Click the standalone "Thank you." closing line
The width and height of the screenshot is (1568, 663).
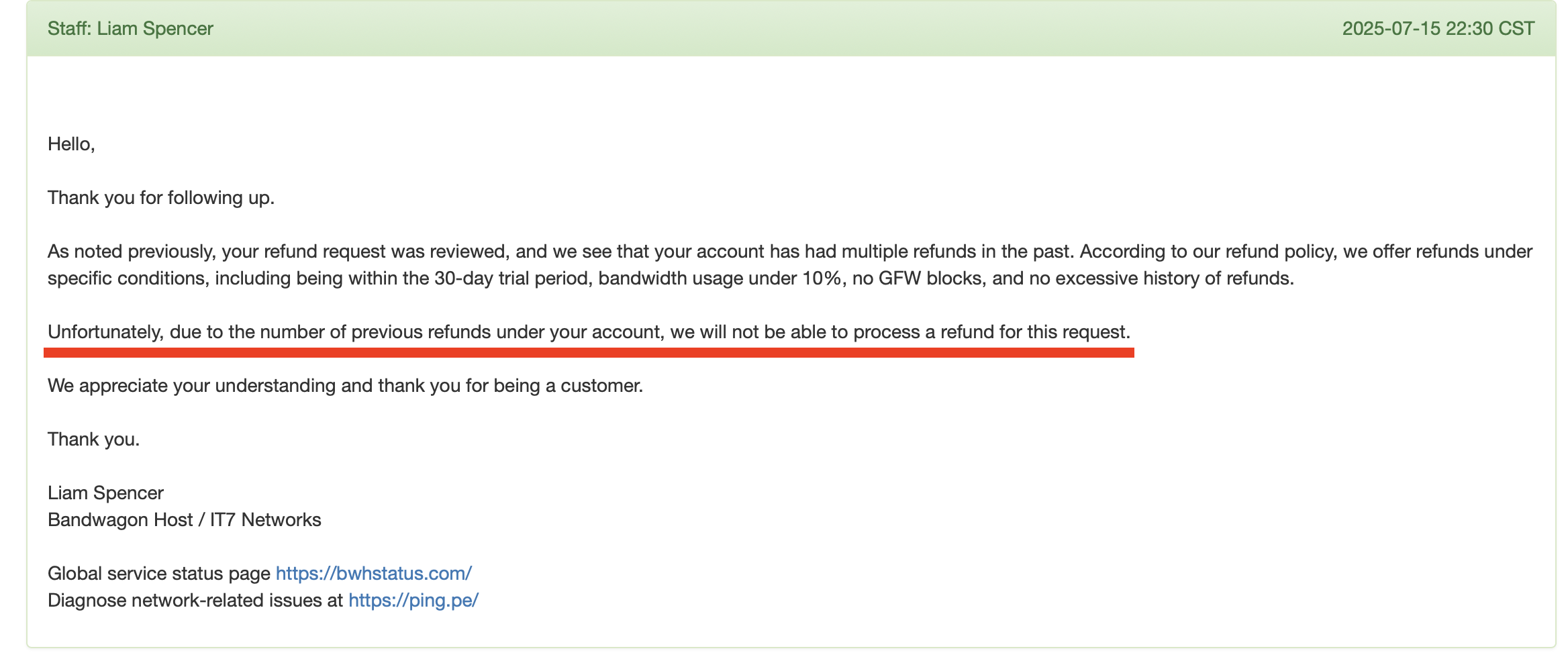click(93, 439)
